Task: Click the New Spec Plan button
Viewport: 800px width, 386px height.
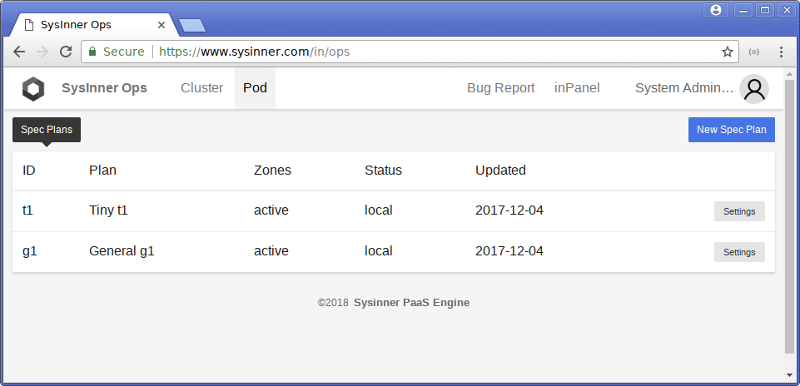Action: point(731,130)
